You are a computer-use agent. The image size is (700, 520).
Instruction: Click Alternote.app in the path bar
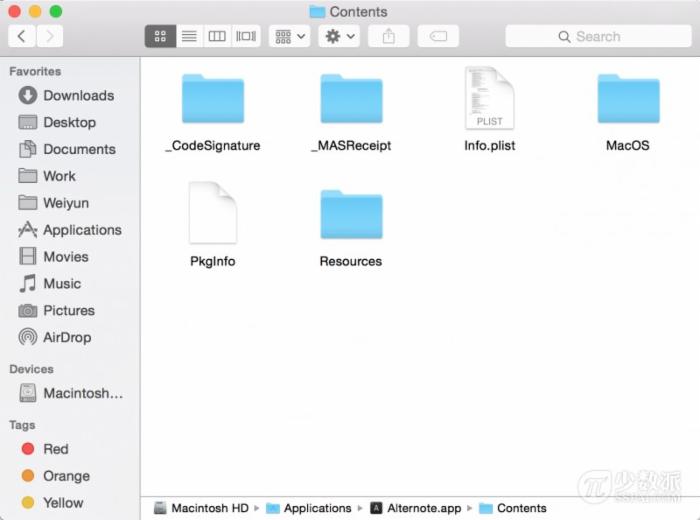423,508
